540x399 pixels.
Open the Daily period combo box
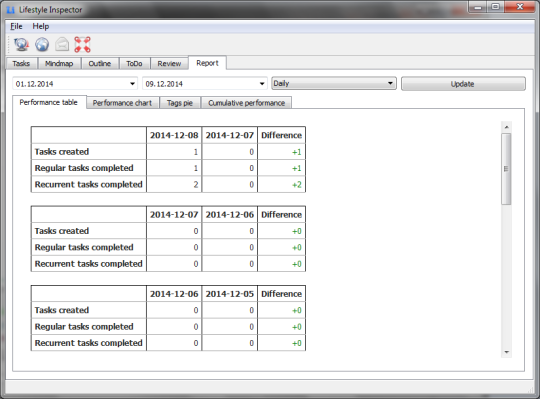pyautogui.click(x=334, y=83)
